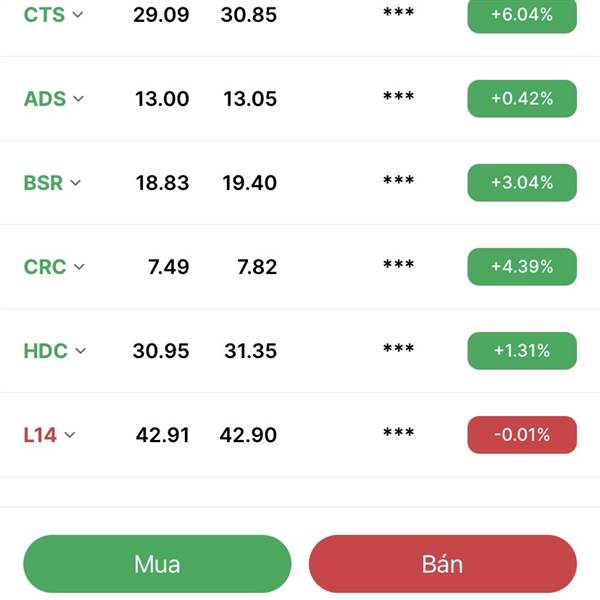Open the CTS stock symbol
Viewport: 600px width, 600px height.
click(44, 15)
